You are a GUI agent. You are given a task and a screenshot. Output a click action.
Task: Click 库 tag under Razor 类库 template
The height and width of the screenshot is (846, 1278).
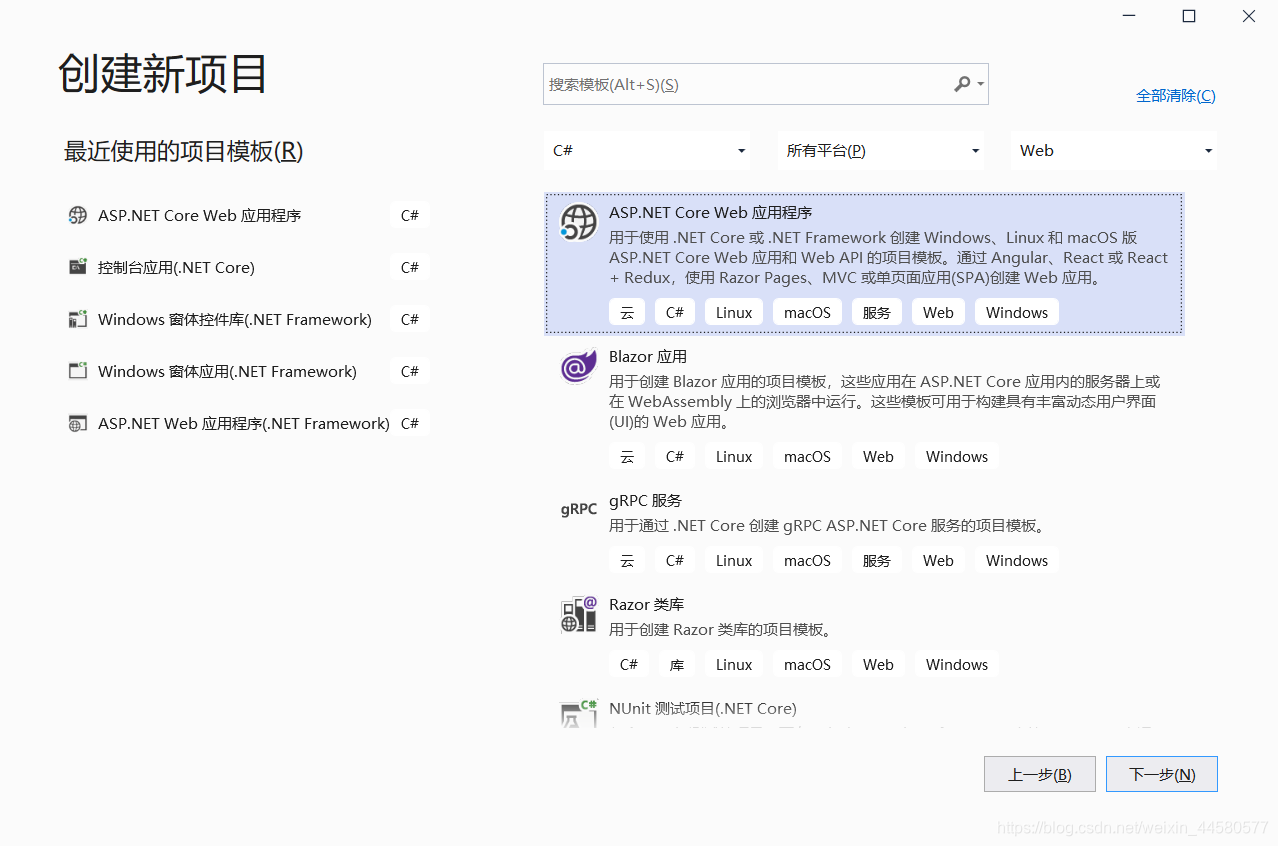[677, 664]
